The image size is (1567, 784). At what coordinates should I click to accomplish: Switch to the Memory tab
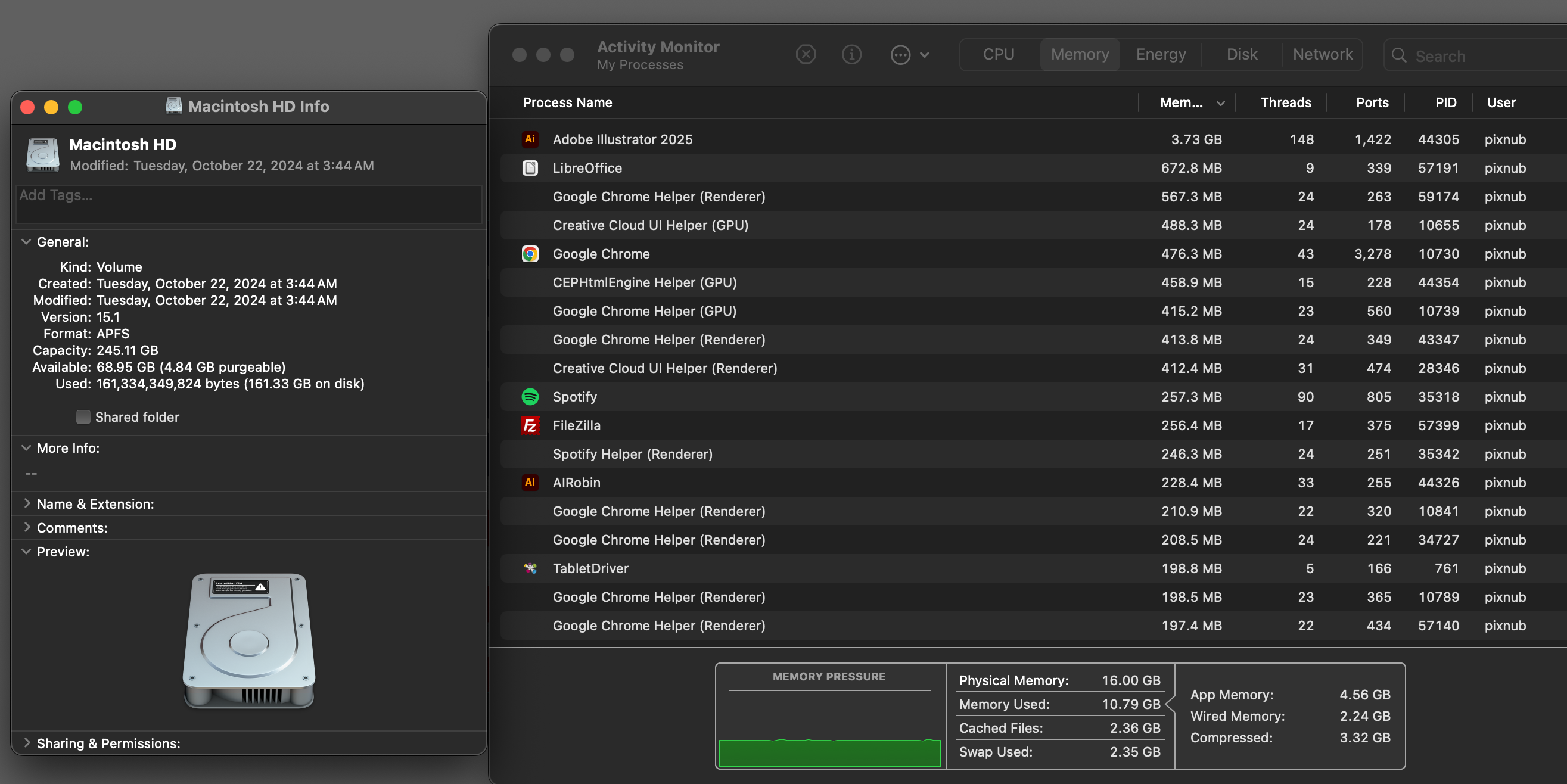click(x=1080, y=55)
